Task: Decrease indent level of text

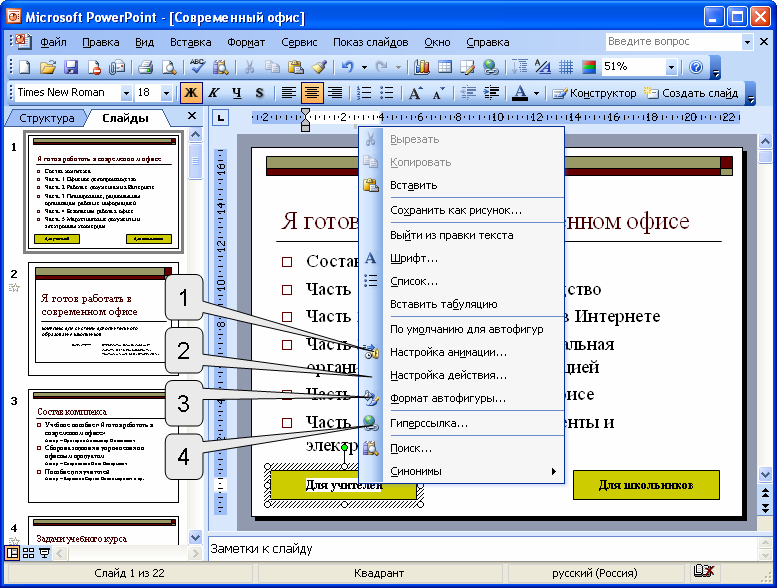Action: pyautogui.click(x=468, y=93)
